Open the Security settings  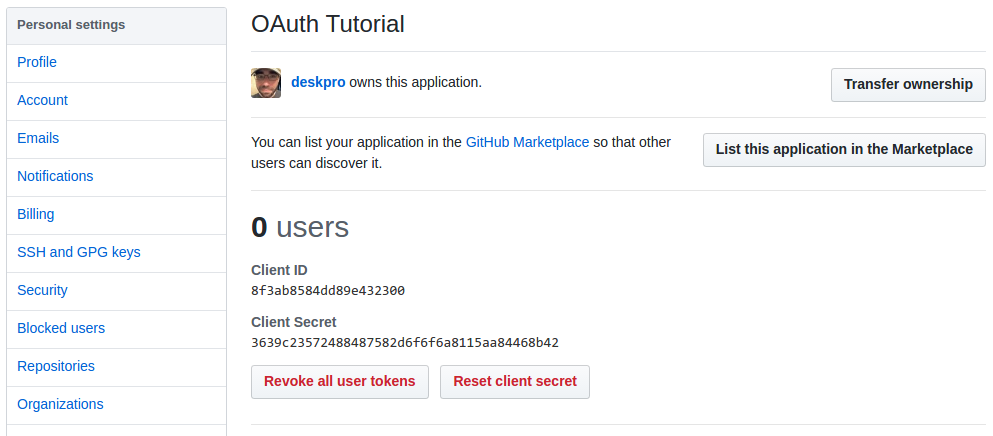42,290
